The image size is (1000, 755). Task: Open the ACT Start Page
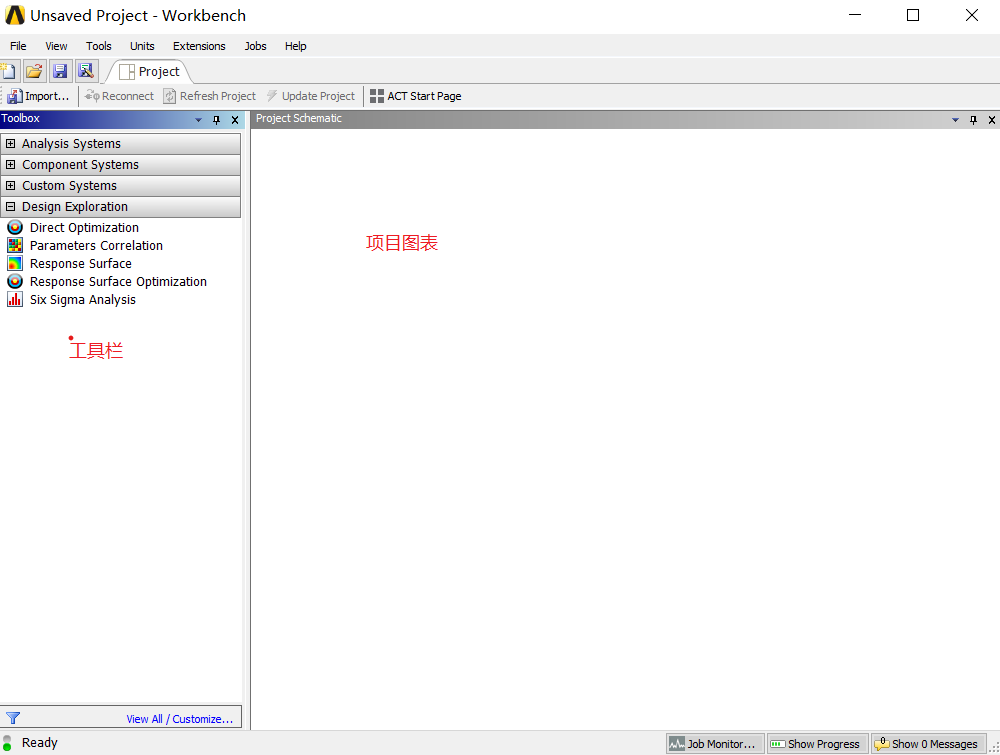[416, 96]
